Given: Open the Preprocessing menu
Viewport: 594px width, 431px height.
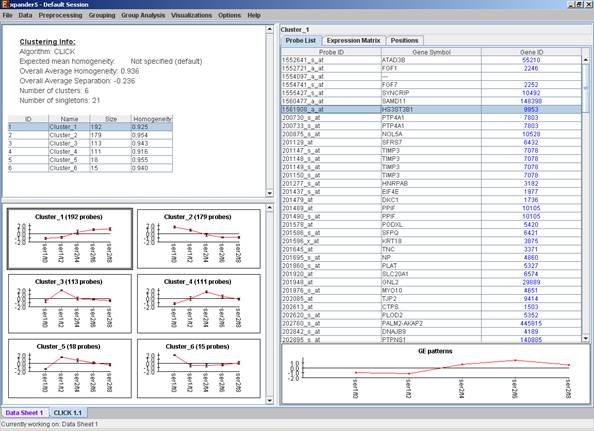Looking at the screenshot, I should coord(60,15).
